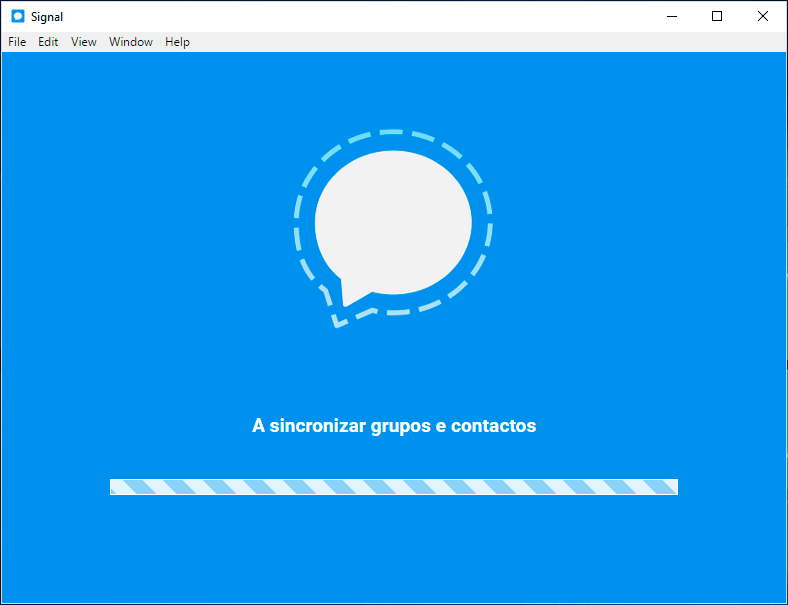Open the File menu
The width and height of the screenshot is (788, 605).
(x=17, y=42)
